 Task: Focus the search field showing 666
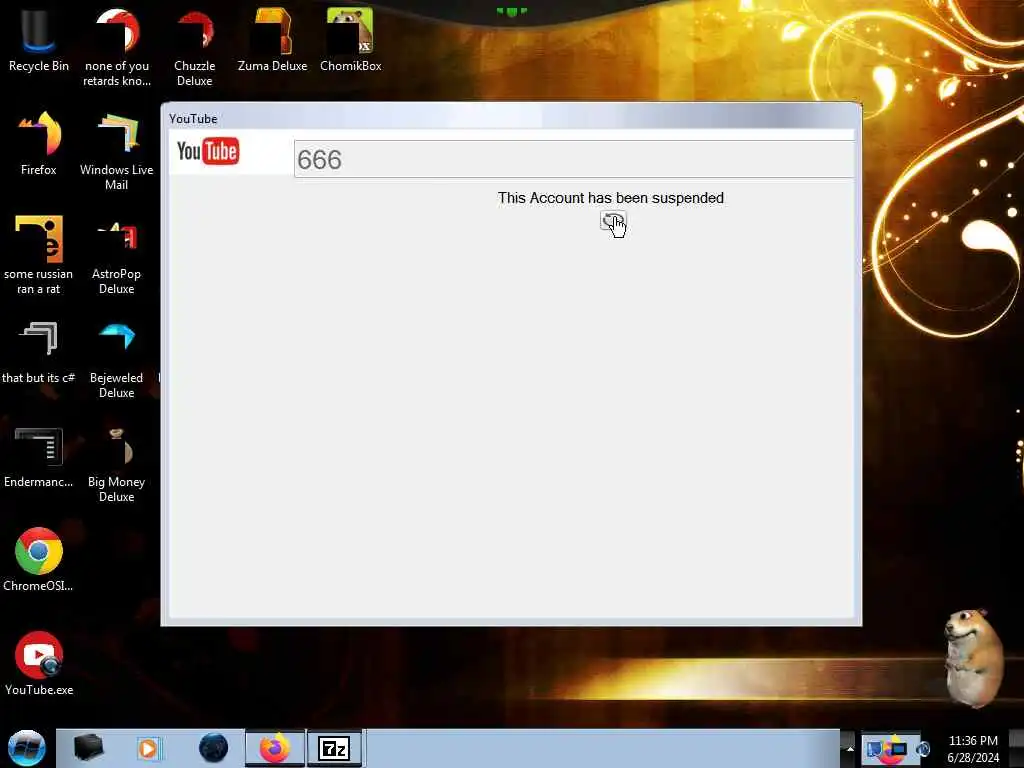tap(574, 159)
